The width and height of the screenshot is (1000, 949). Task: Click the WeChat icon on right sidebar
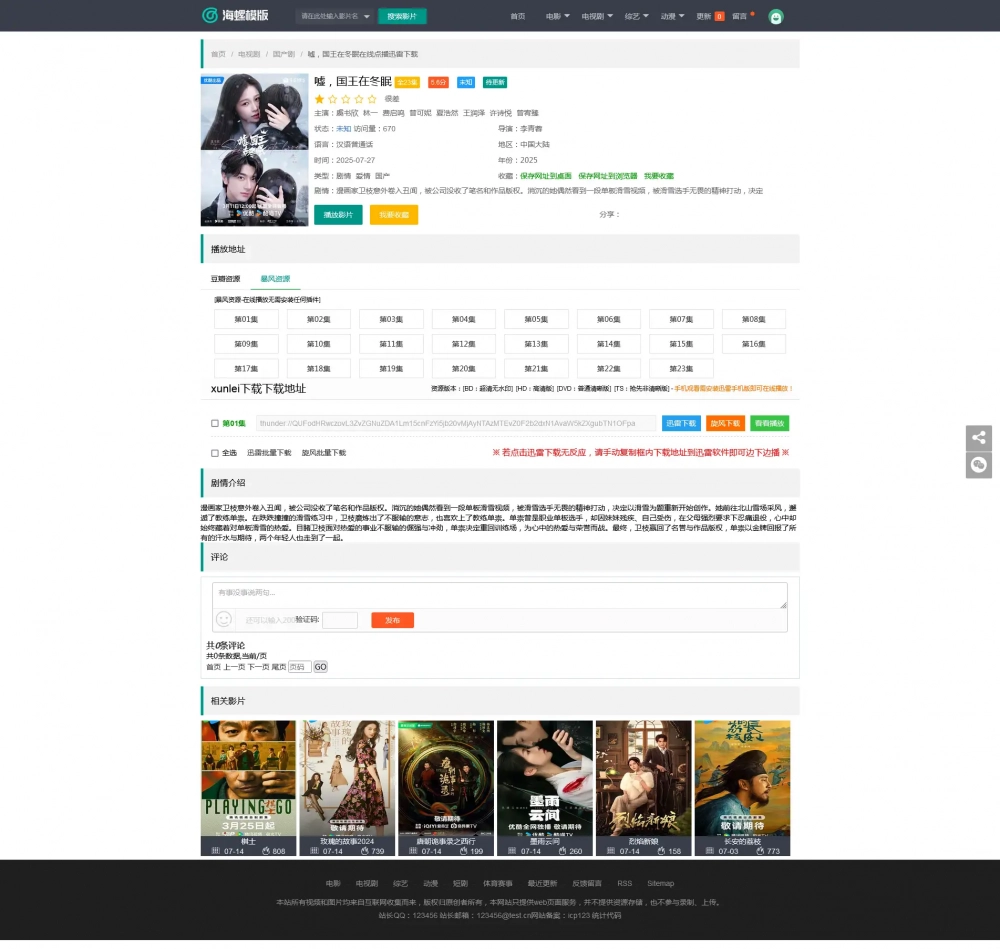[x=979, y=465]
